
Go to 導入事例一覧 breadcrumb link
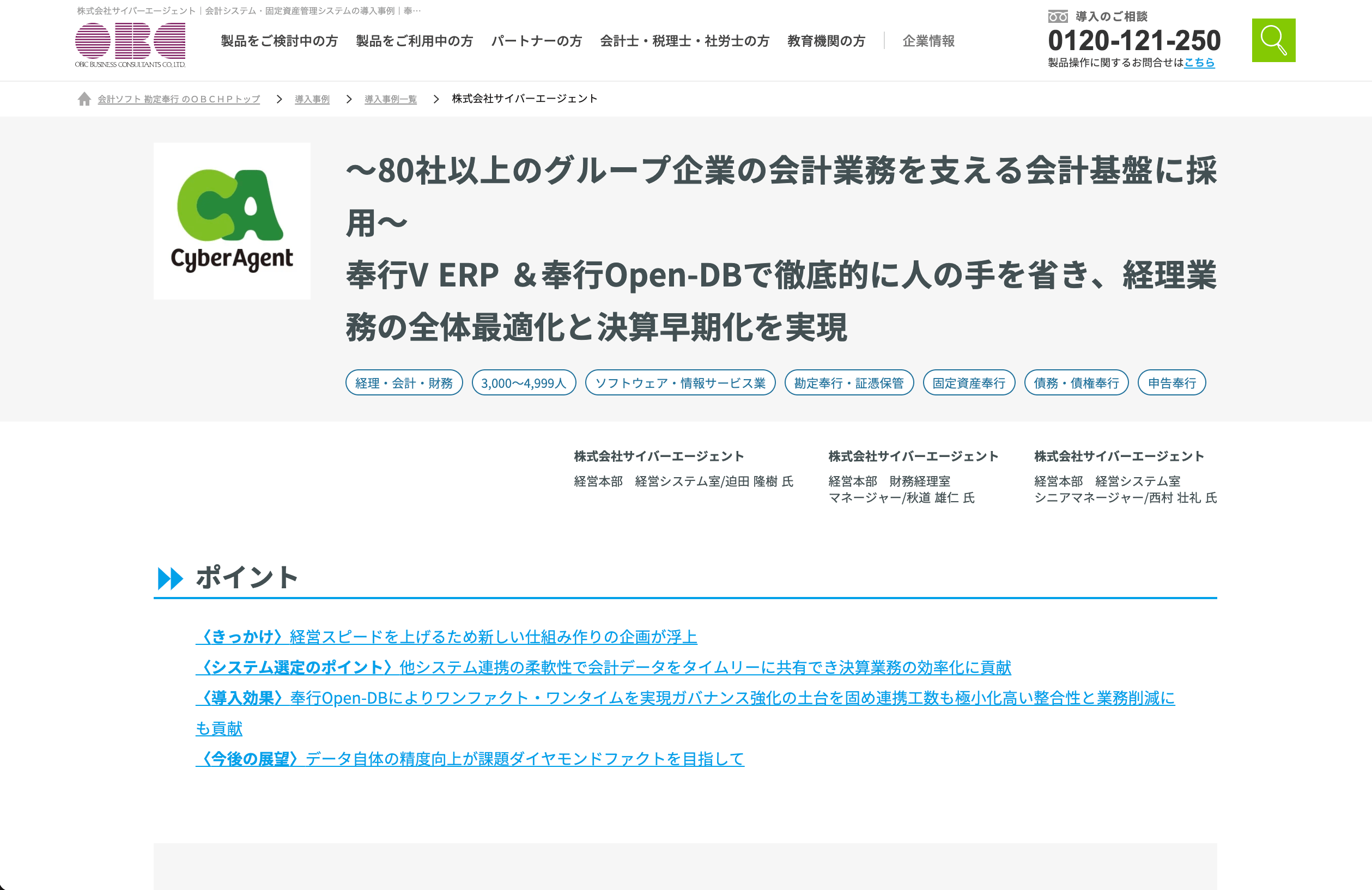390,99
